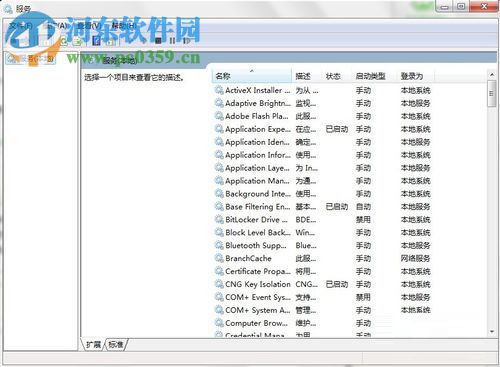Select the COM+ Event System service icon
The image size is (500, 367).
click(219, 297)
